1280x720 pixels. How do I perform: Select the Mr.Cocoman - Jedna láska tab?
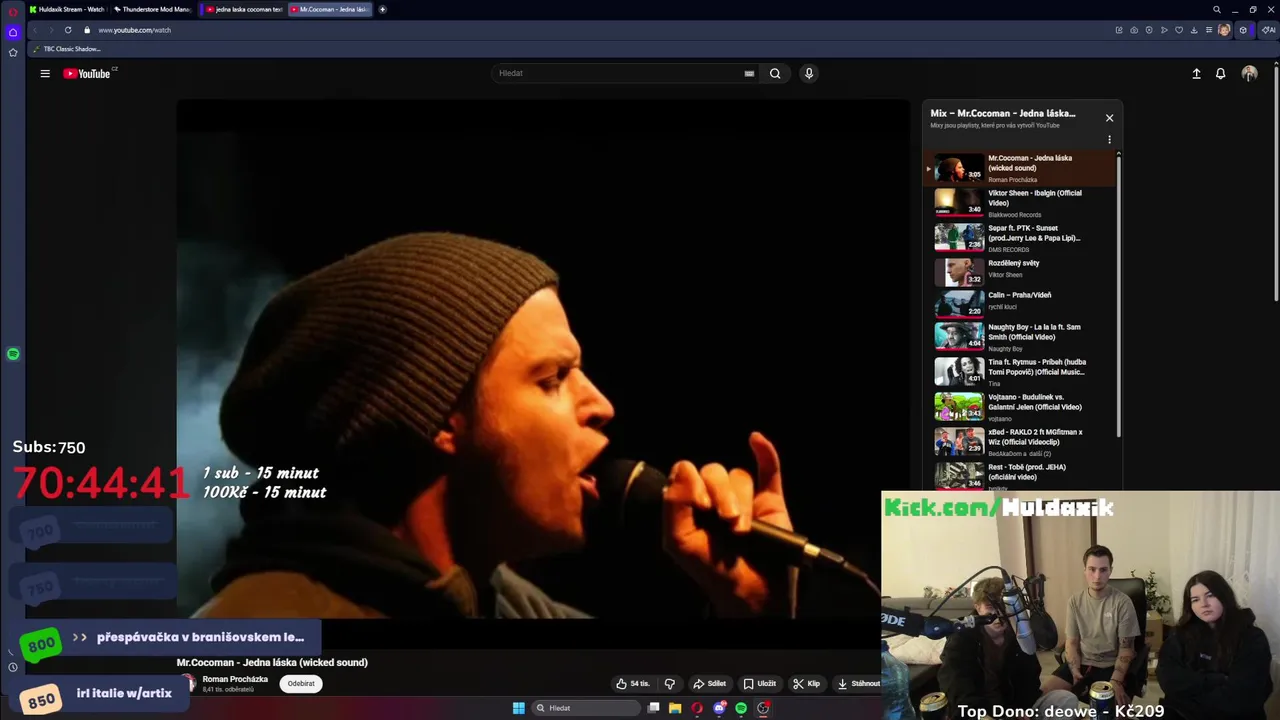(331, 9)
